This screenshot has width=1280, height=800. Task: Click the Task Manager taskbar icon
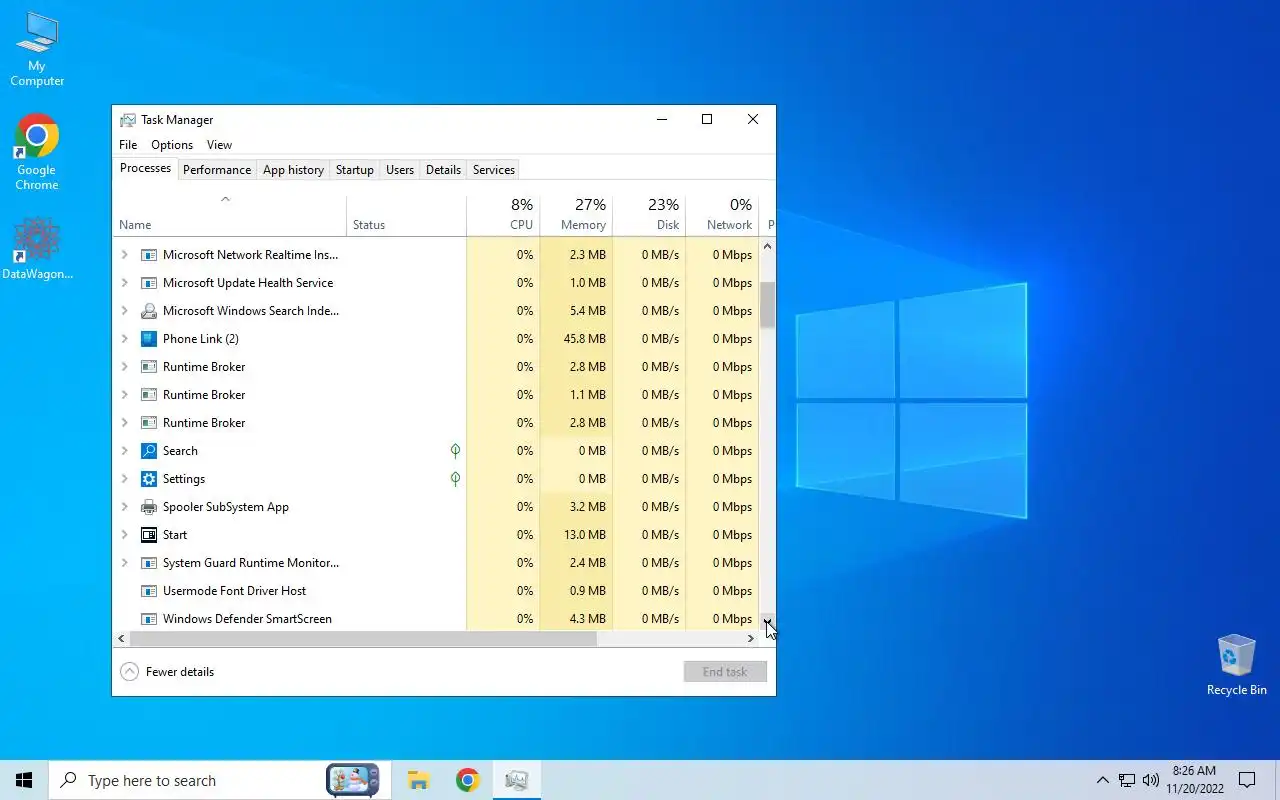[x=517, y=780]
